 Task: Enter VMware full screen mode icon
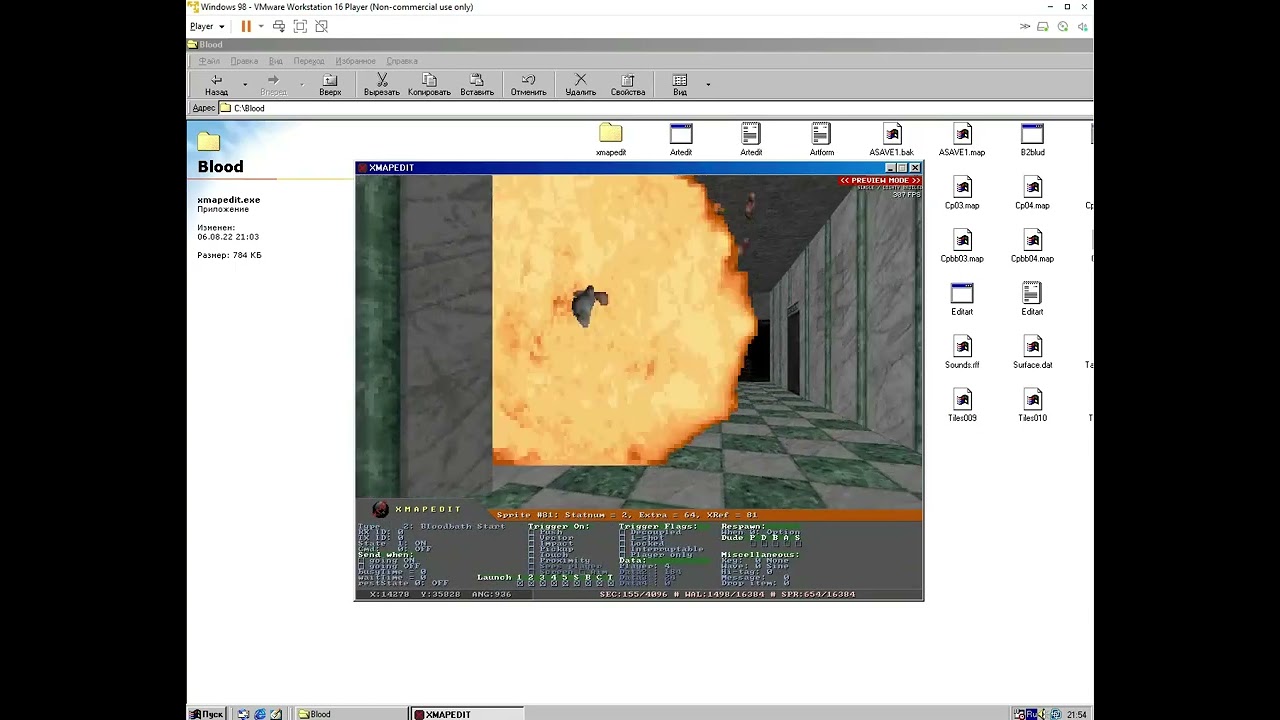pos(300,26)
